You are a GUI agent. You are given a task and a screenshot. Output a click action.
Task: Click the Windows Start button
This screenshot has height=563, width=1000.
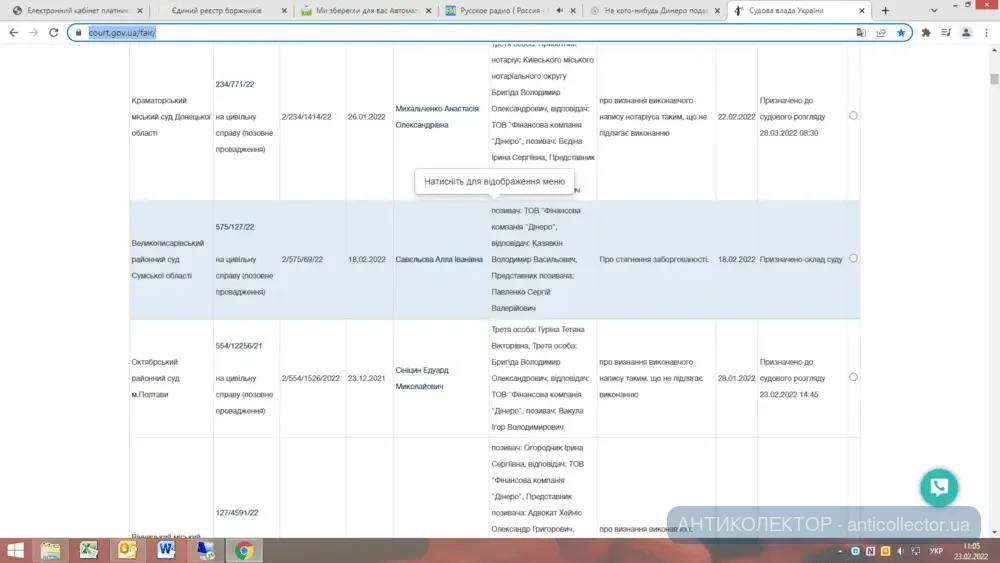(x=15, y=550)
